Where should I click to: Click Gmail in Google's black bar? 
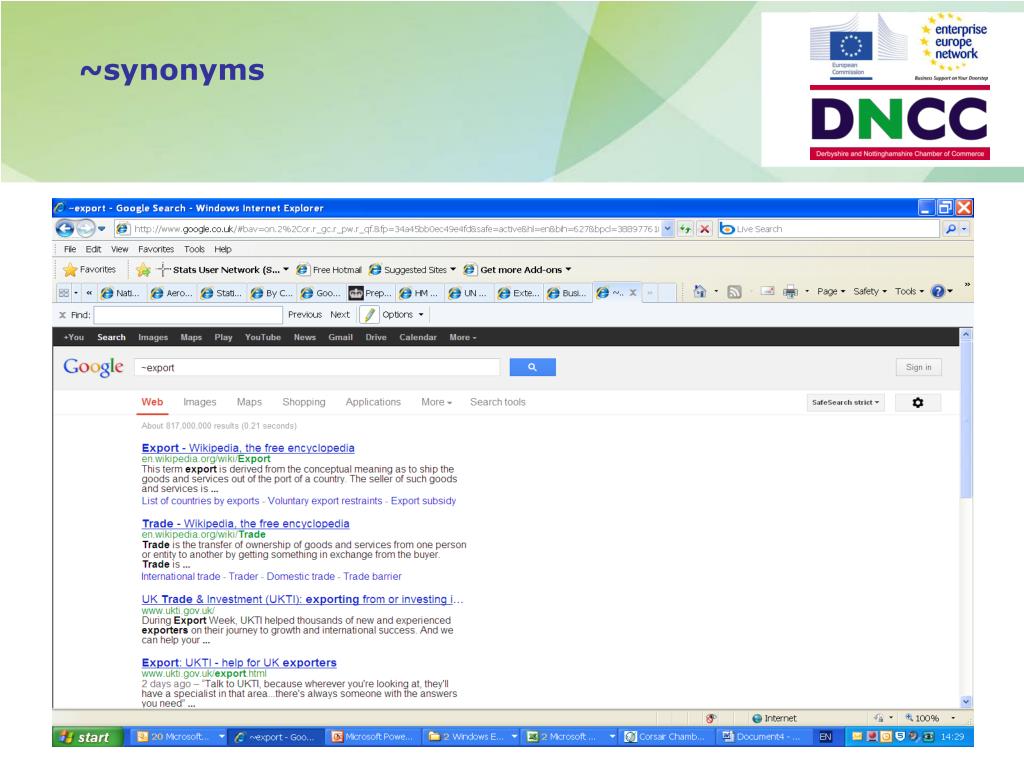coord(340,338)
